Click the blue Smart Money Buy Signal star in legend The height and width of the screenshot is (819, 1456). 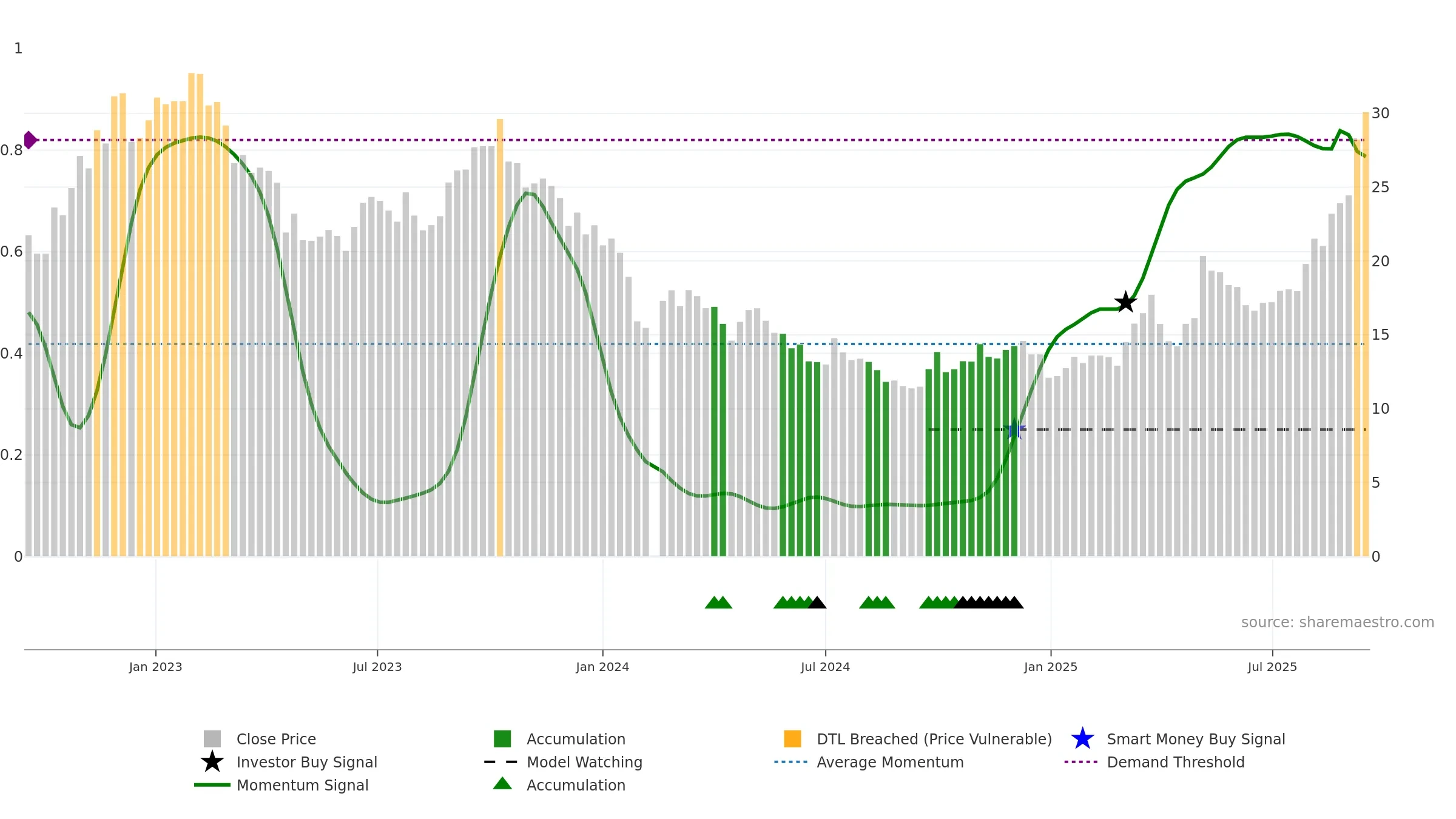(1082, 739)
